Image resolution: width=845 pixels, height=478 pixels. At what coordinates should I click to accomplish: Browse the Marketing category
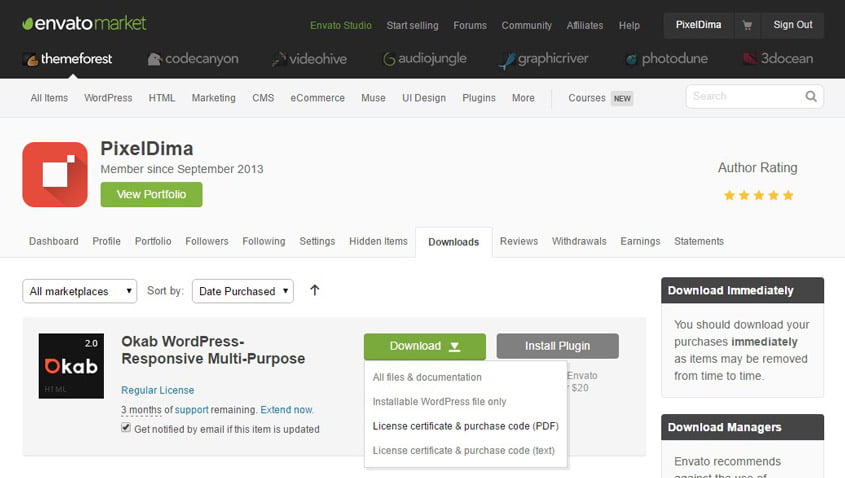pos(213,98)
